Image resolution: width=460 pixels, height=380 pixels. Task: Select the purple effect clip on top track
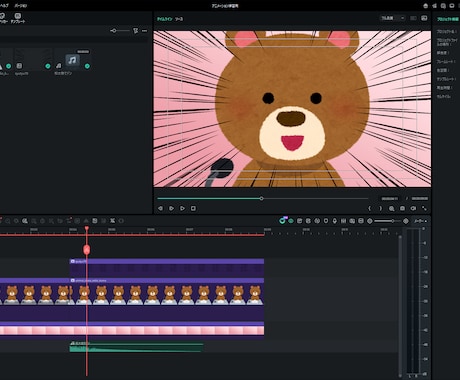[167, 267]
